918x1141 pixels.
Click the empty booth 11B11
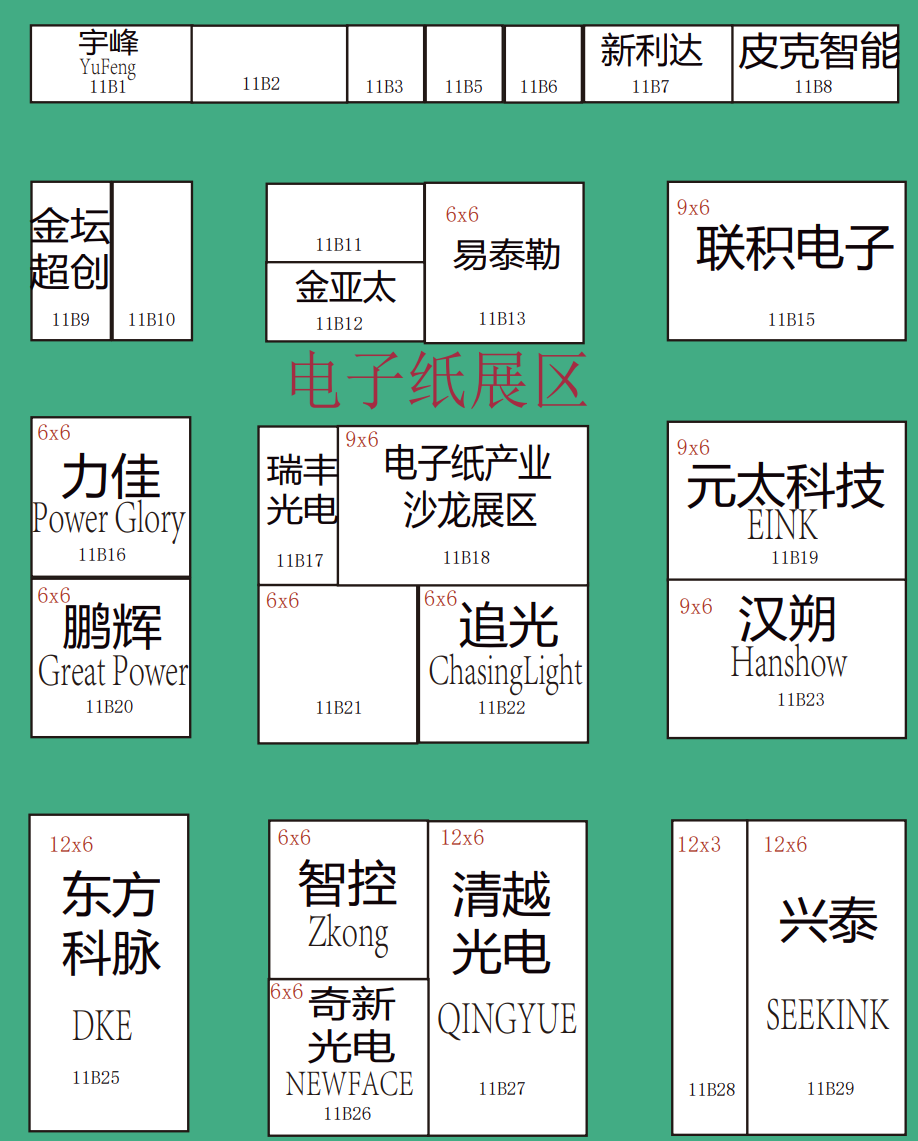point(346,223)
